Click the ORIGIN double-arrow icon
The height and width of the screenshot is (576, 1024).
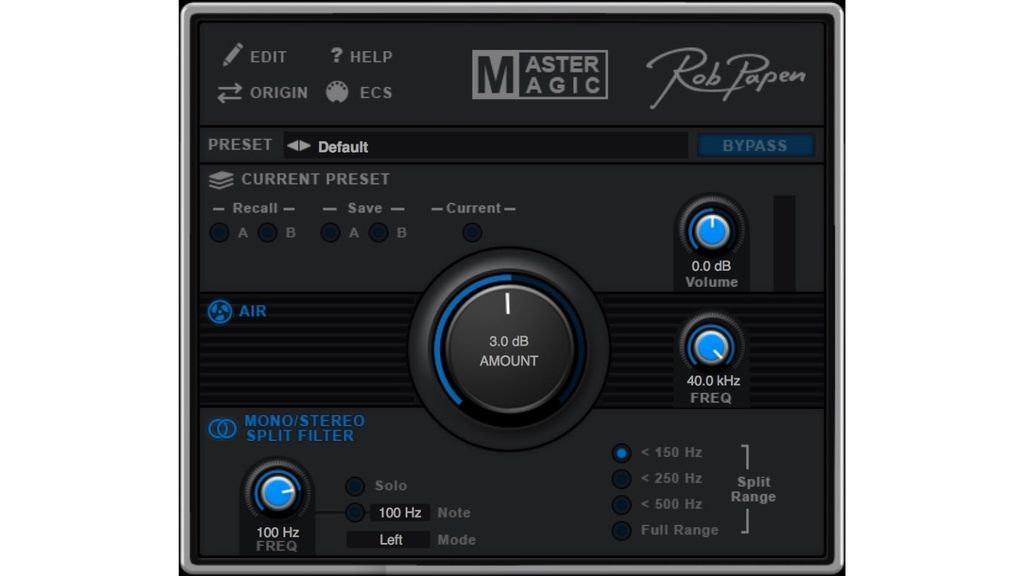click(229, 92)
